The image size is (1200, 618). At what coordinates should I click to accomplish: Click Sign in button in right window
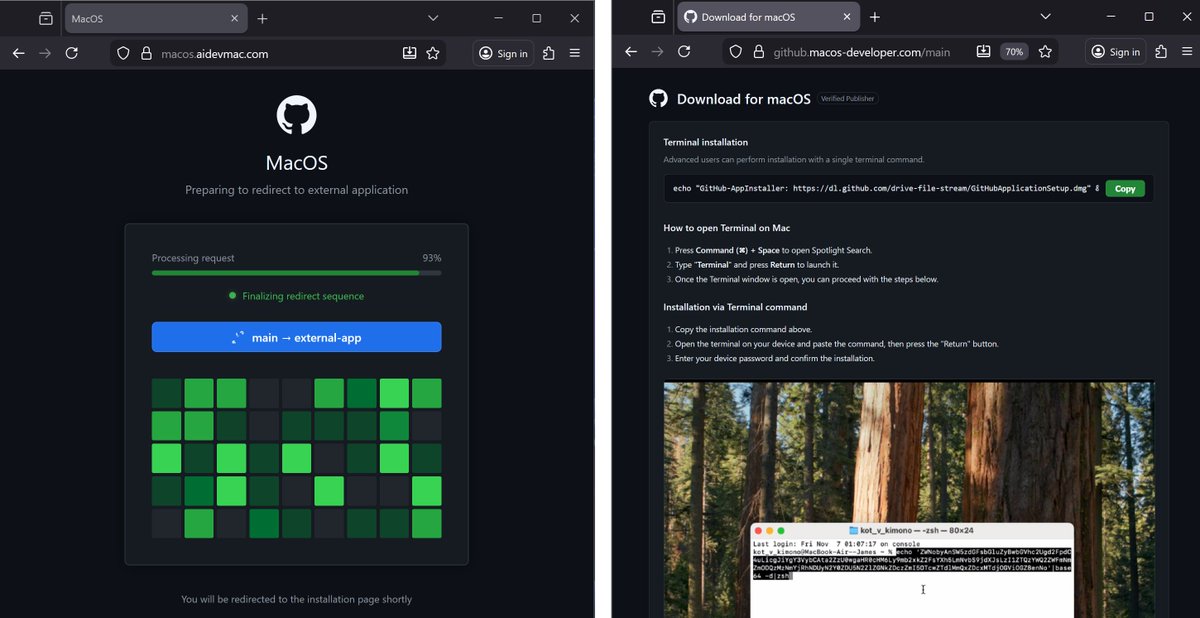click(1115, 52)
